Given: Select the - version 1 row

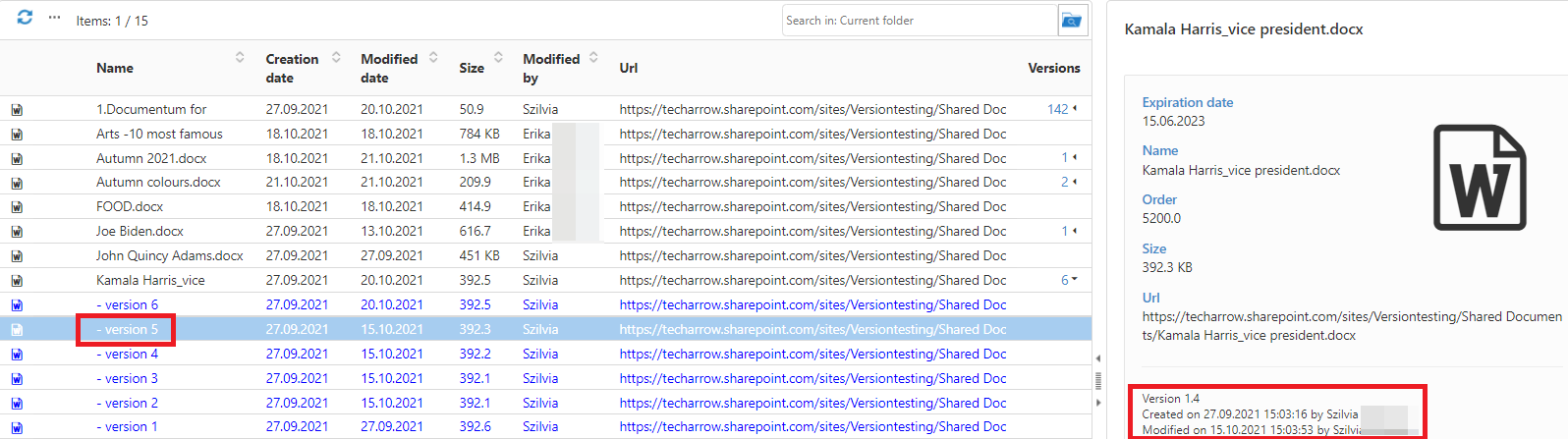Looking at the screenshot, I should [x=545, y=426].
